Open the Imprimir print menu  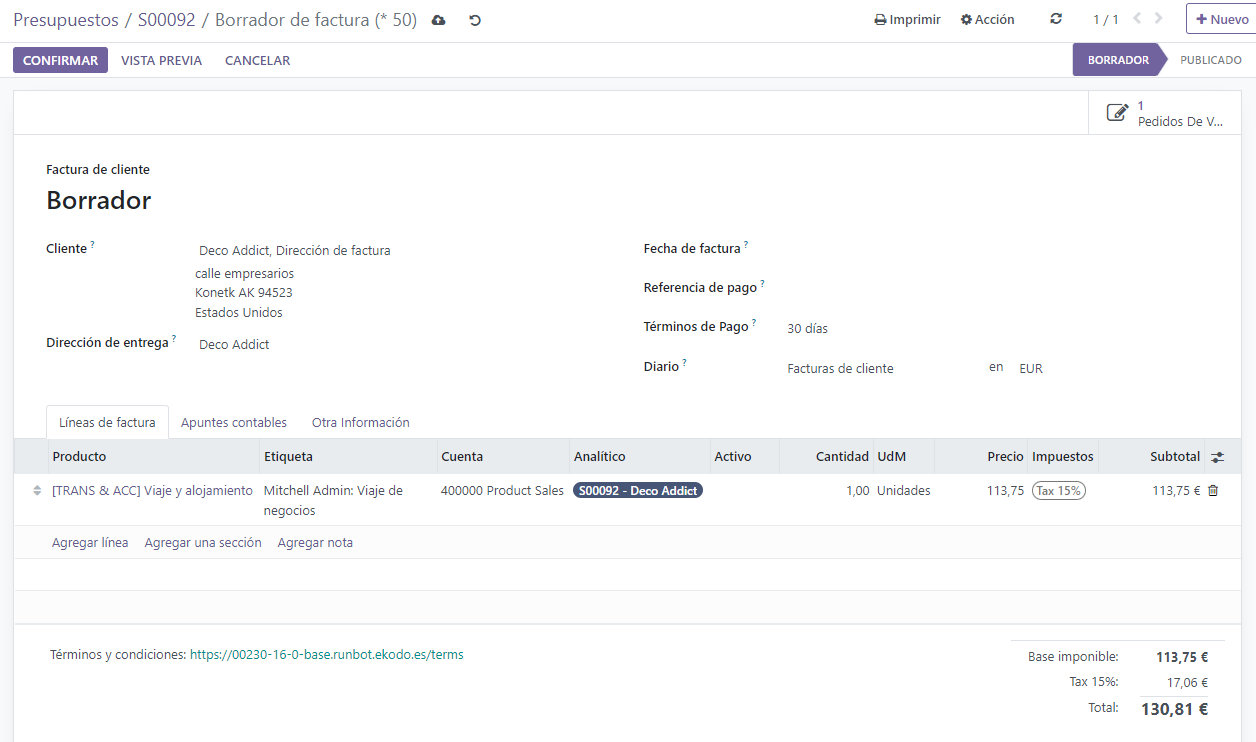(x=907, y=19)
